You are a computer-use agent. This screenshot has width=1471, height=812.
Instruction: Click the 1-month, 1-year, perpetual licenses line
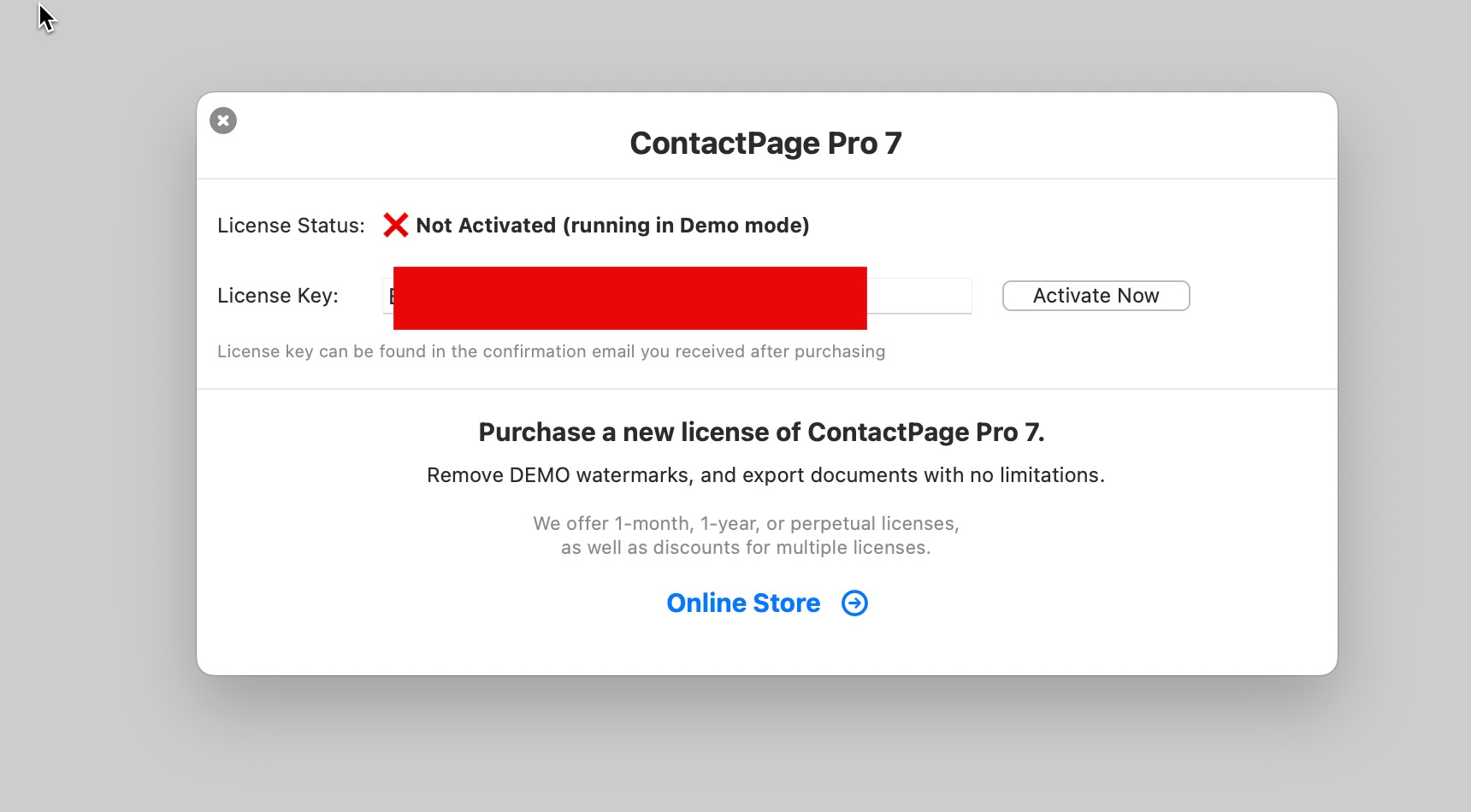pyautogui.click(x=746, y=523)
